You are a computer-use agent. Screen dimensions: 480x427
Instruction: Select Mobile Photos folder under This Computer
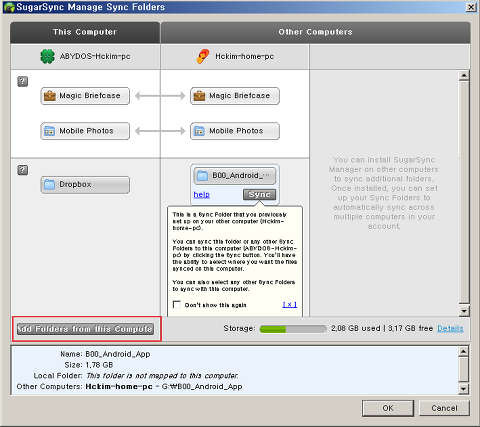pyautogui.click(x=85, y=131)
